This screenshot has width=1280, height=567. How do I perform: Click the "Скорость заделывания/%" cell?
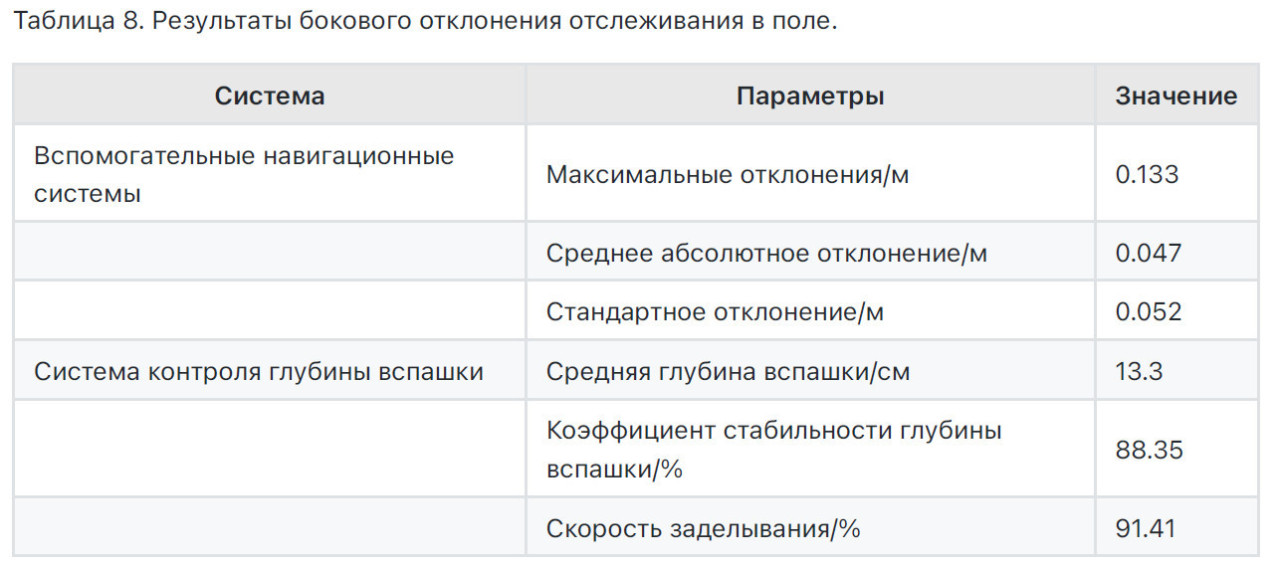coord(703,528)
